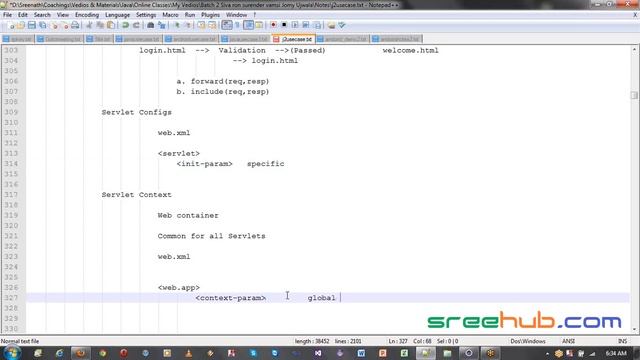Click the scrollbar up arrow
Screen dimensions: 640x360
pos(634,49)
